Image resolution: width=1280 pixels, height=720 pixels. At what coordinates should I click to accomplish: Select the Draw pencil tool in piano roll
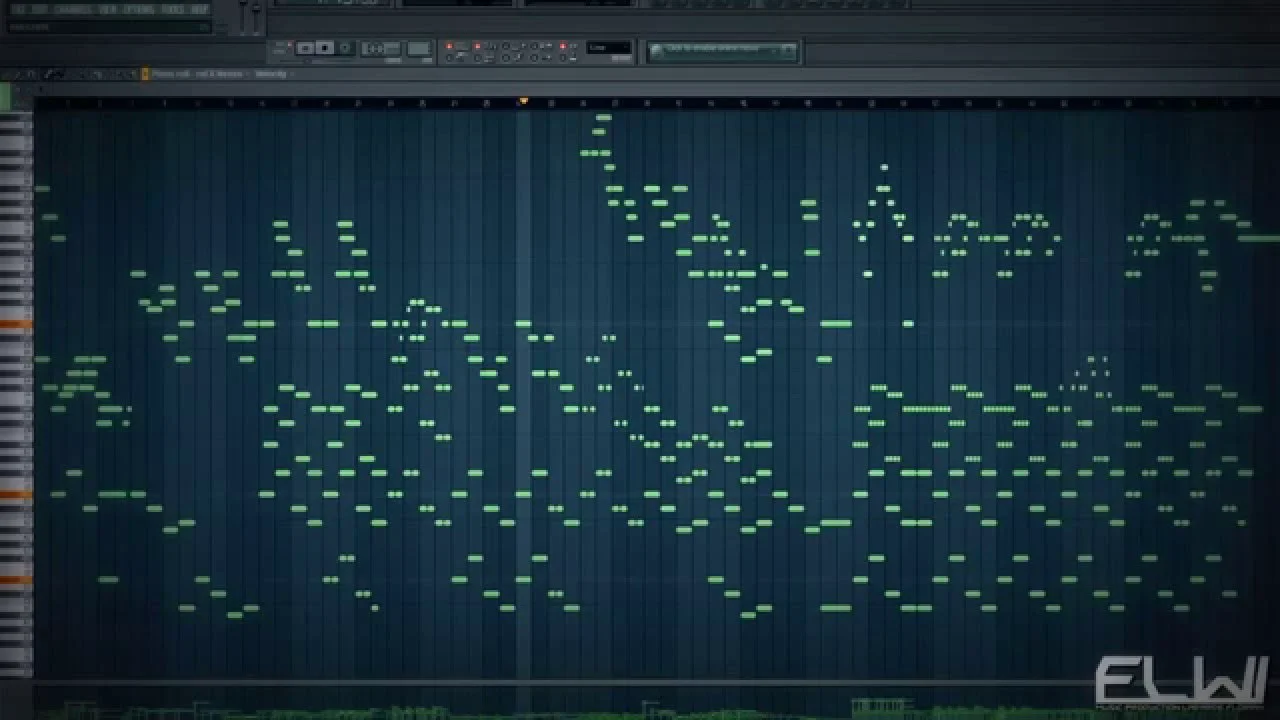click(47, 74)
